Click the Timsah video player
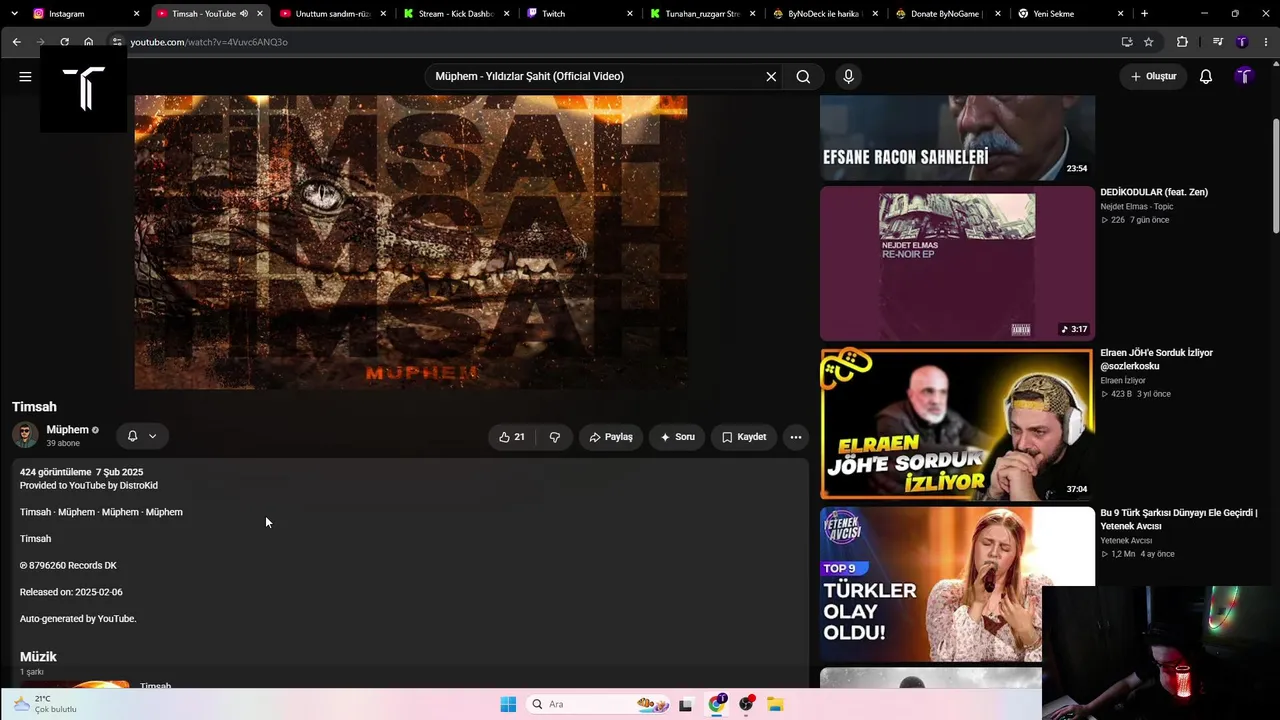Image resolution: width=1280 pixels, height=720 pixels. (411, 242)
